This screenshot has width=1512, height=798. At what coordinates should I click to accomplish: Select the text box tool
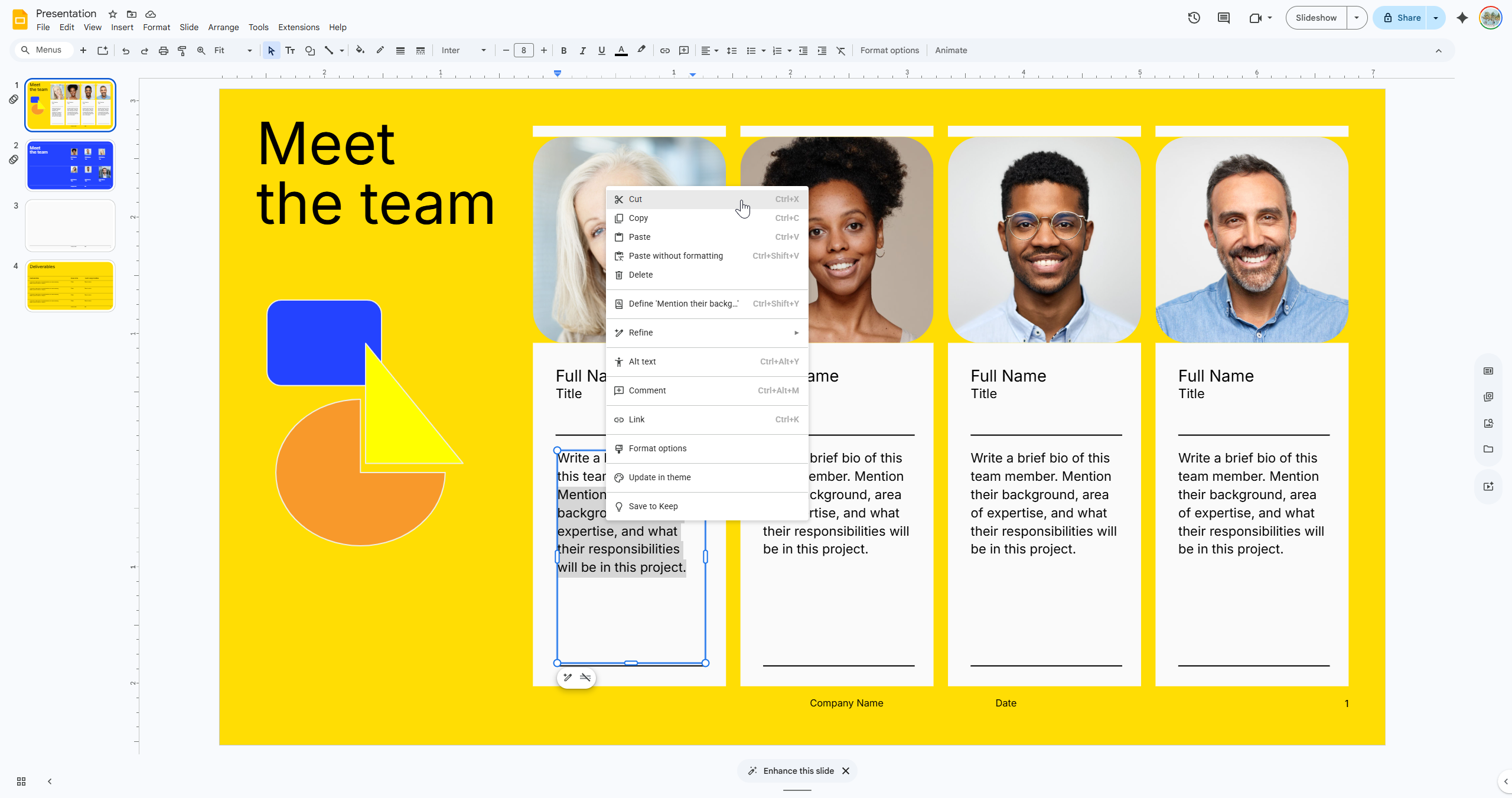pyautogui.click(x=290, y=51)
